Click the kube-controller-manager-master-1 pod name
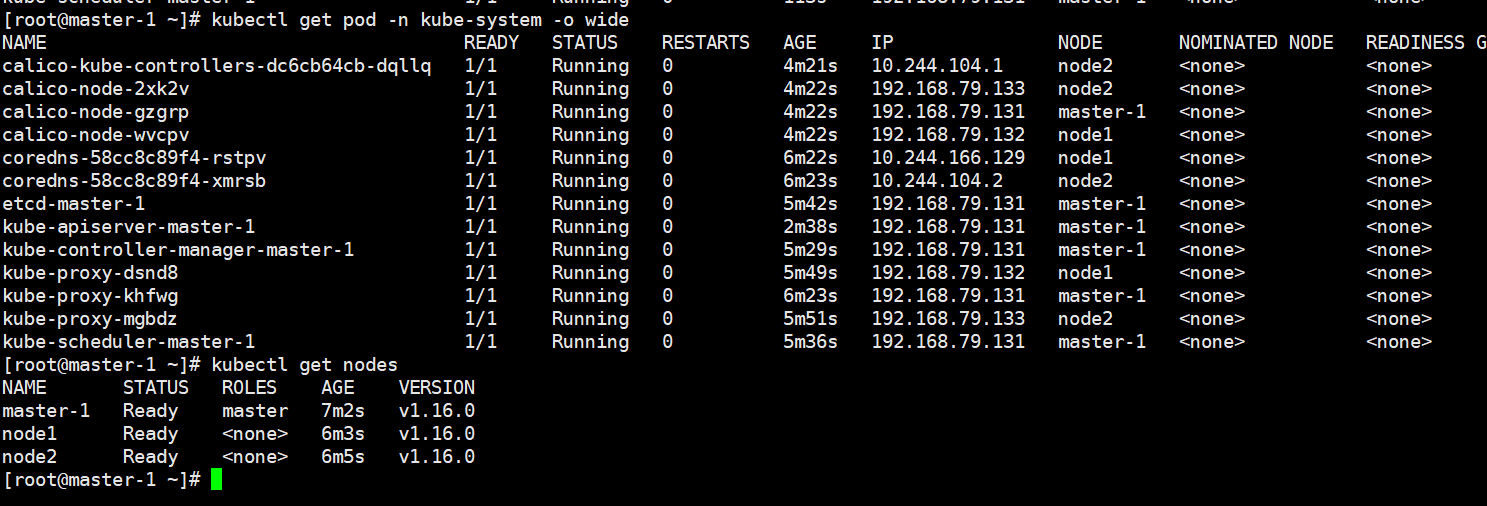The height and width of the screenshot is (506, 1487). pos(178,250)
